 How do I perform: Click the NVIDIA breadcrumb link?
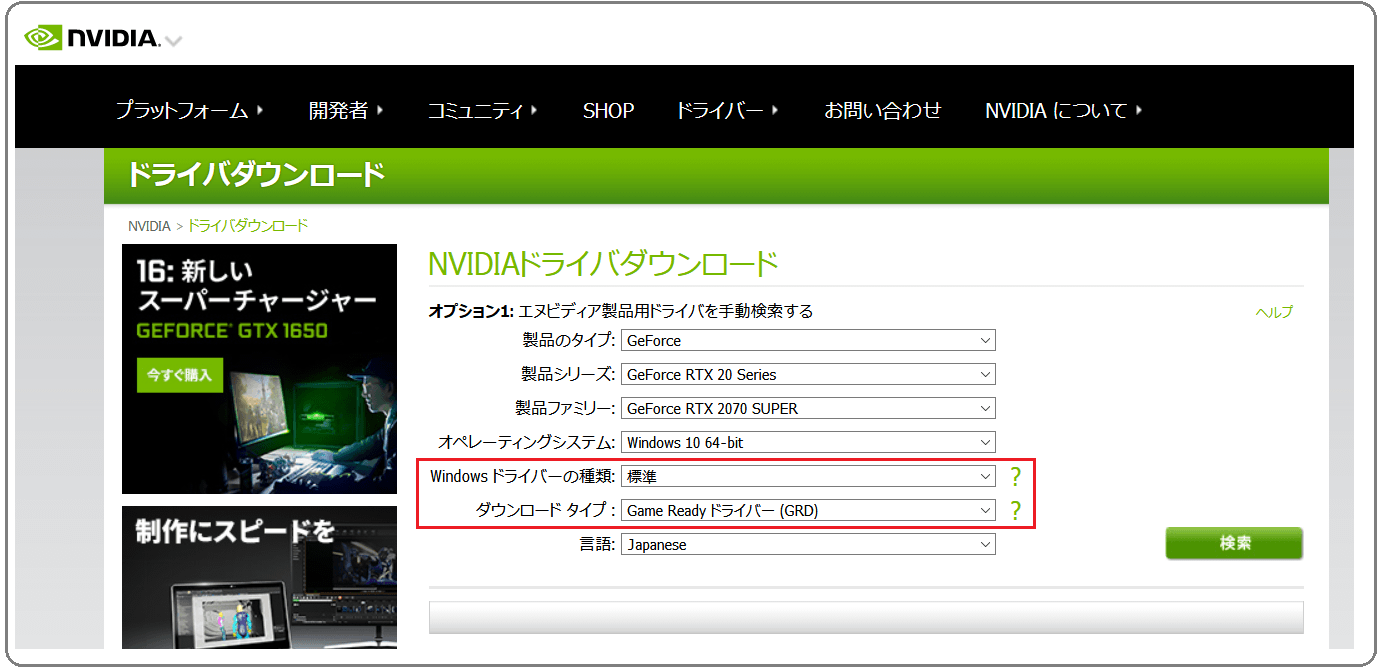(149, 226)
